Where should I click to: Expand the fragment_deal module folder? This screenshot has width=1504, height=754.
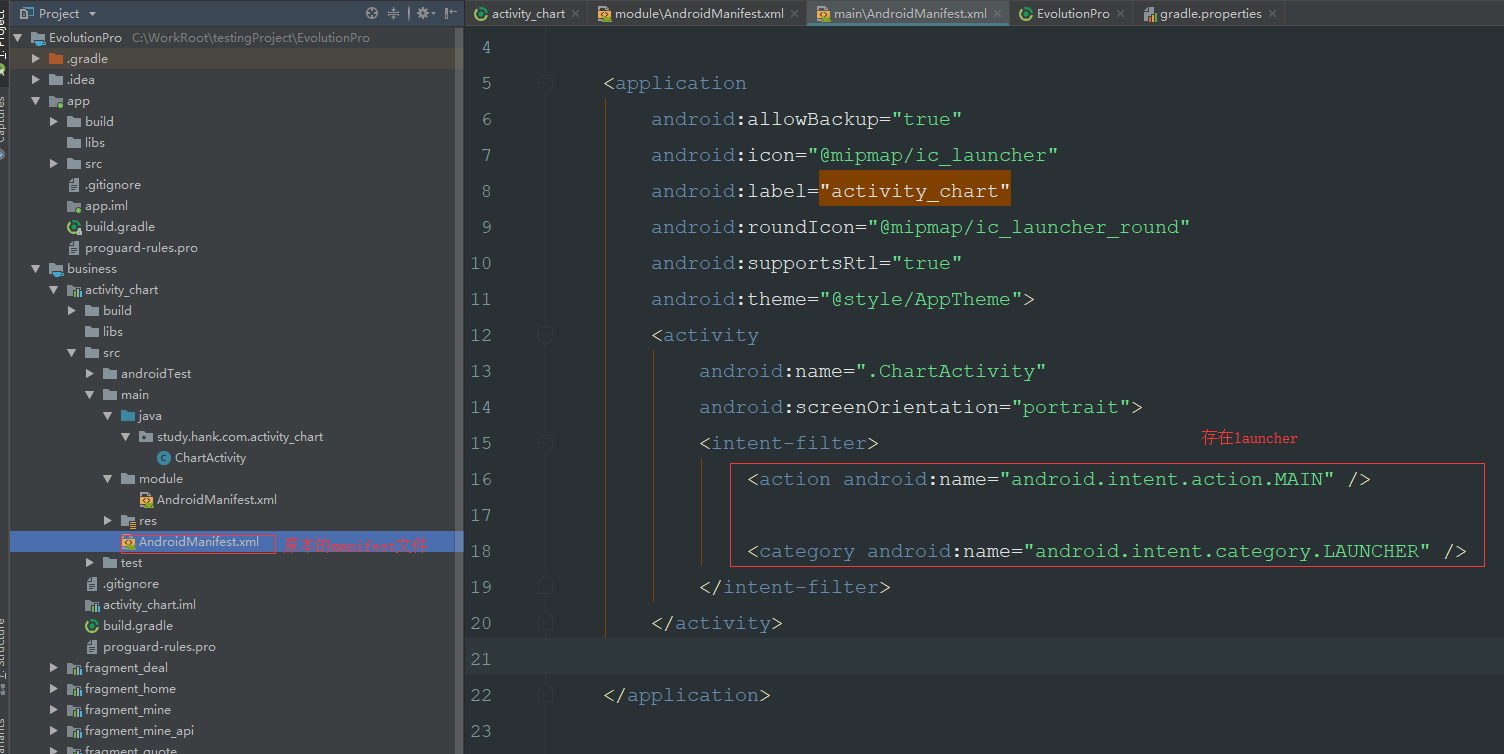coord(54,668)
